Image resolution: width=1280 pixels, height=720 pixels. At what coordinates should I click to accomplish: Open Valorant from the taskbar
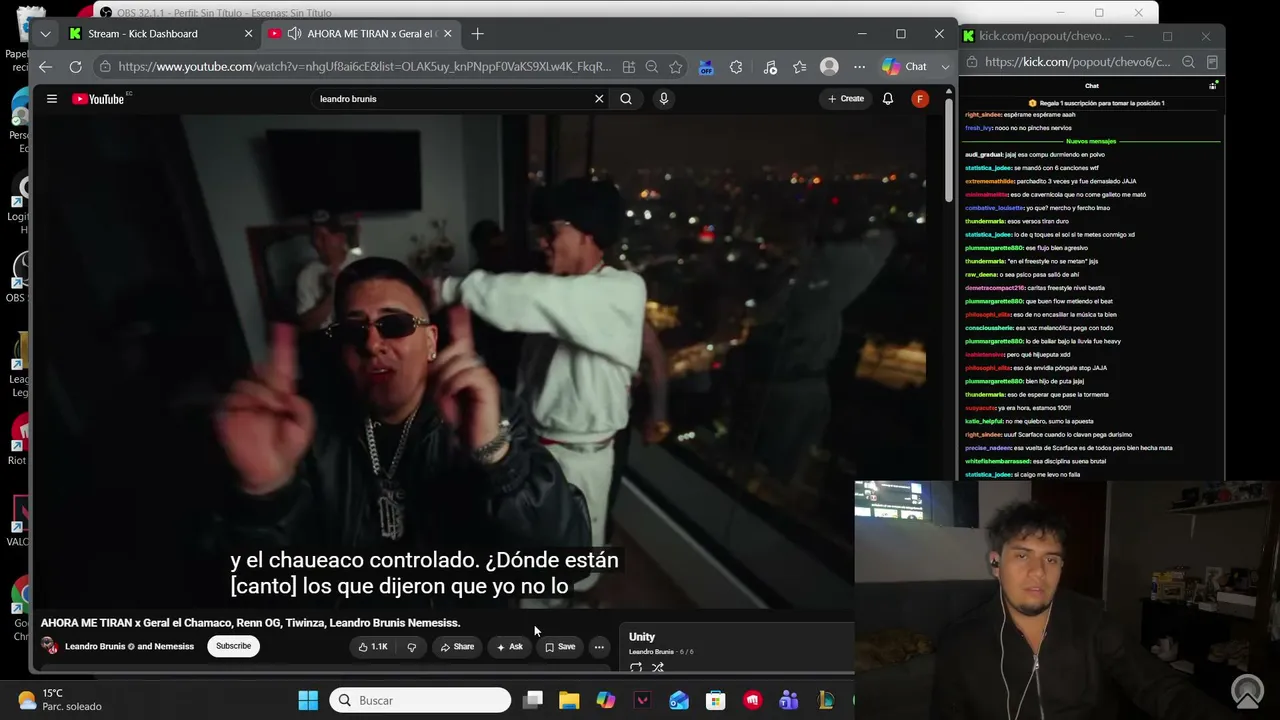[643, 700]
